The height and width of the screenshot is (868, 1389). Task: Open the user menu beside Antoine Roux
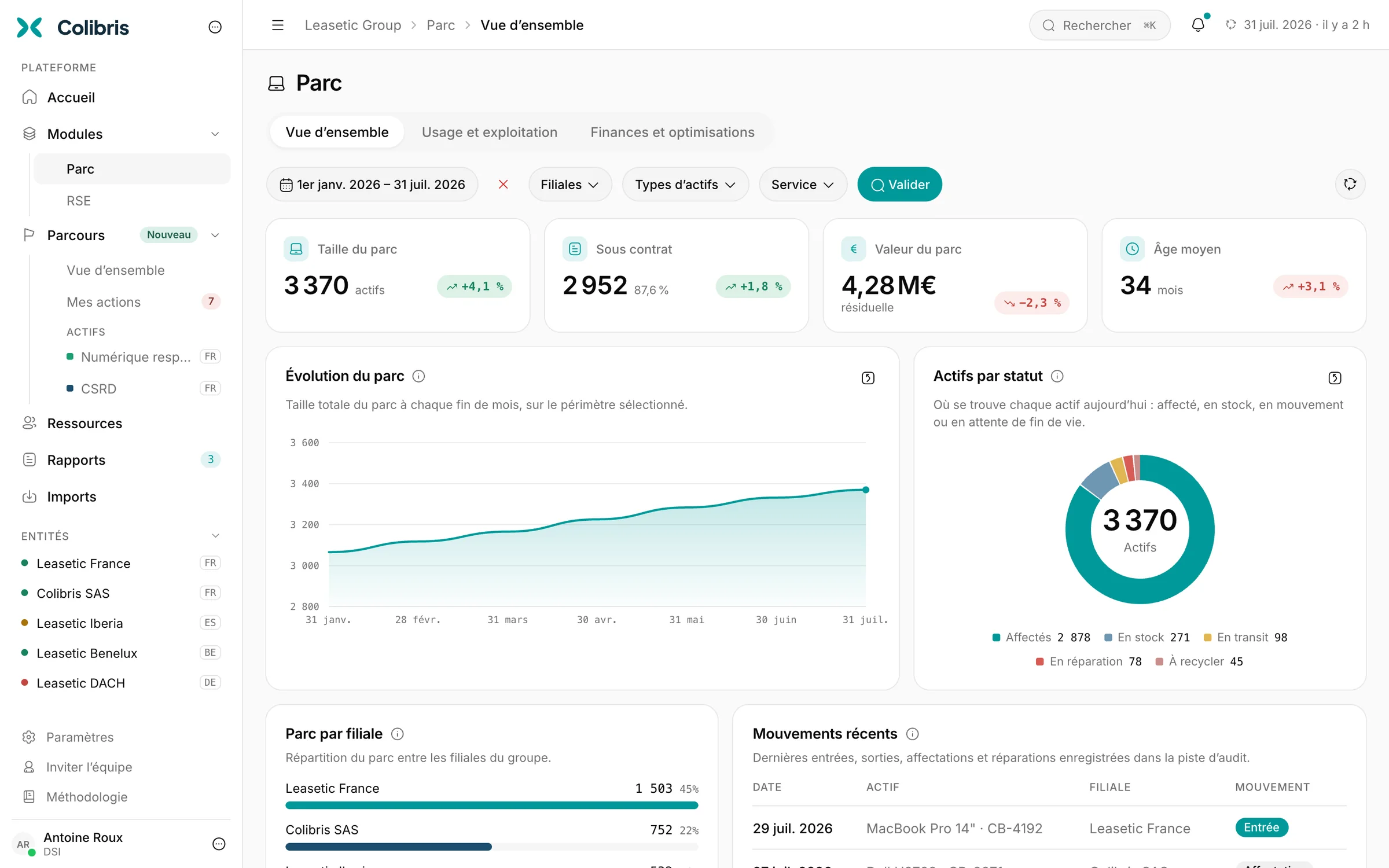(219, 844)
